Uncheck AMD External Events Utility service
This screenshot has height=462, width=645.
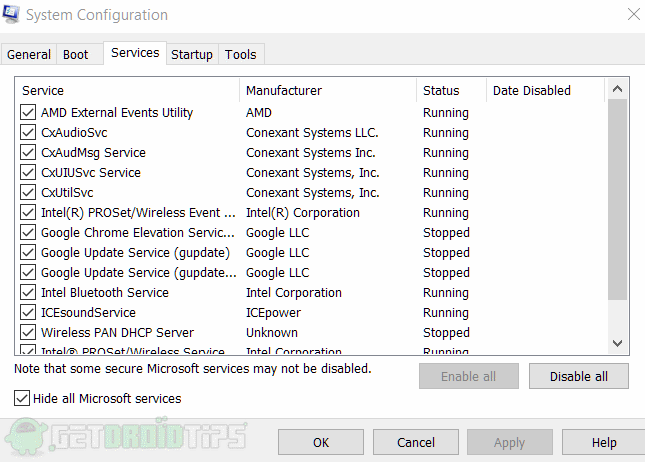point(28,113)
